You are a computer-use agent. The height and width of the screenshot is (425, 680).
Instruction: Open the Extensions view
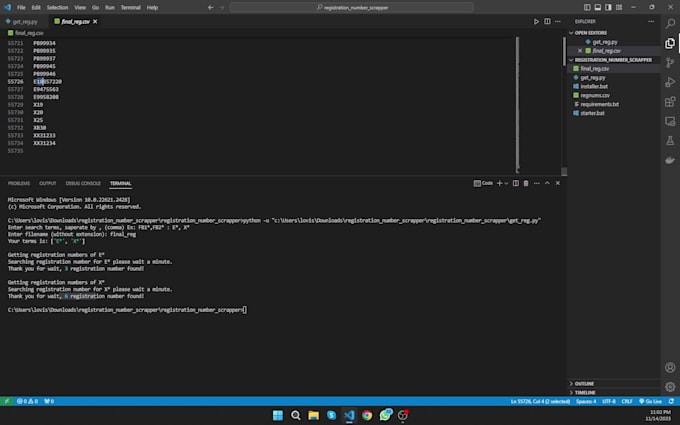(x=670, y=101)
